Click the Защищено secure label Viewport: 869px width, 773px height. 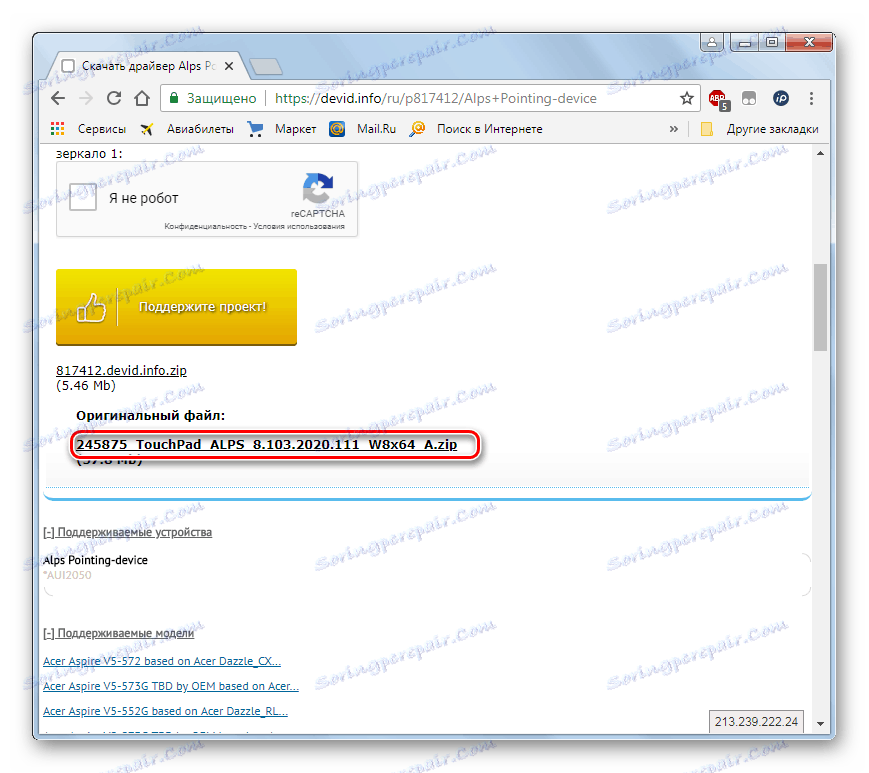221,99
